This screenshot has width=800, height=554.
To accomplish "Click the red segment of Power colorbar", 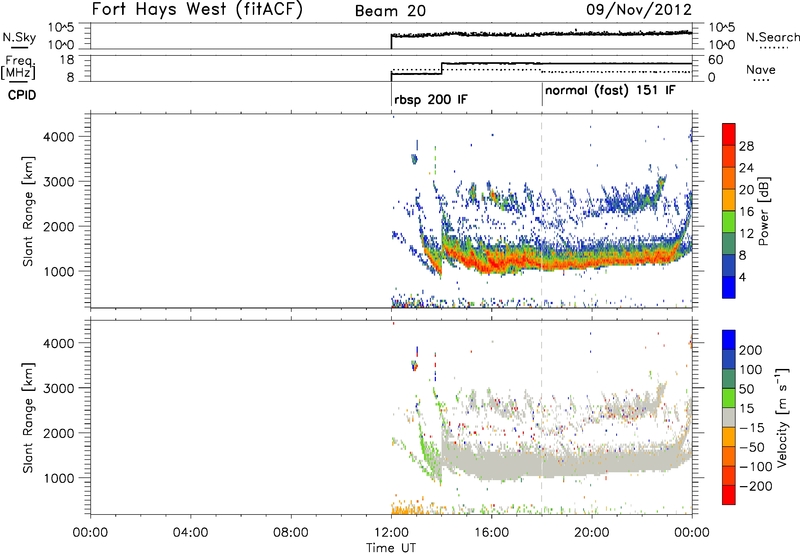I will tap(729, 135).
